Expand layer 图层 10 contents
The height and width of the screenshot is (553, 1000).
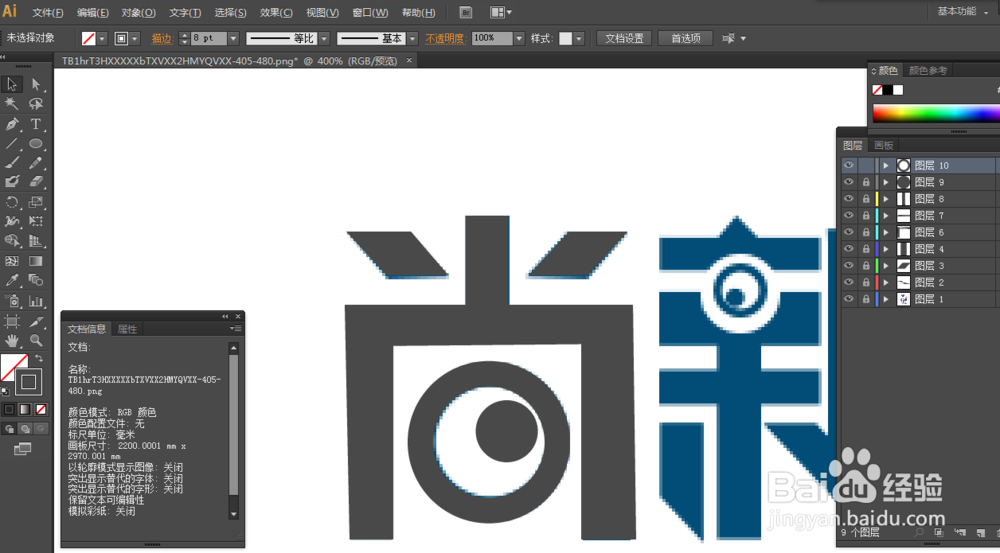tap(886, 165)
